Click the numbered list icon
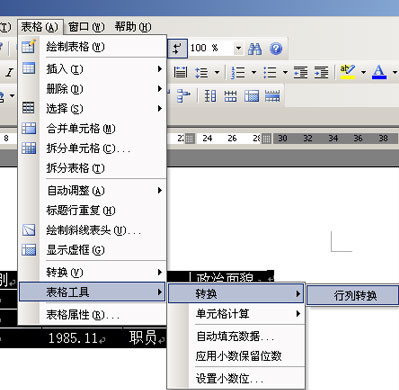 click(x=238, y=72)
